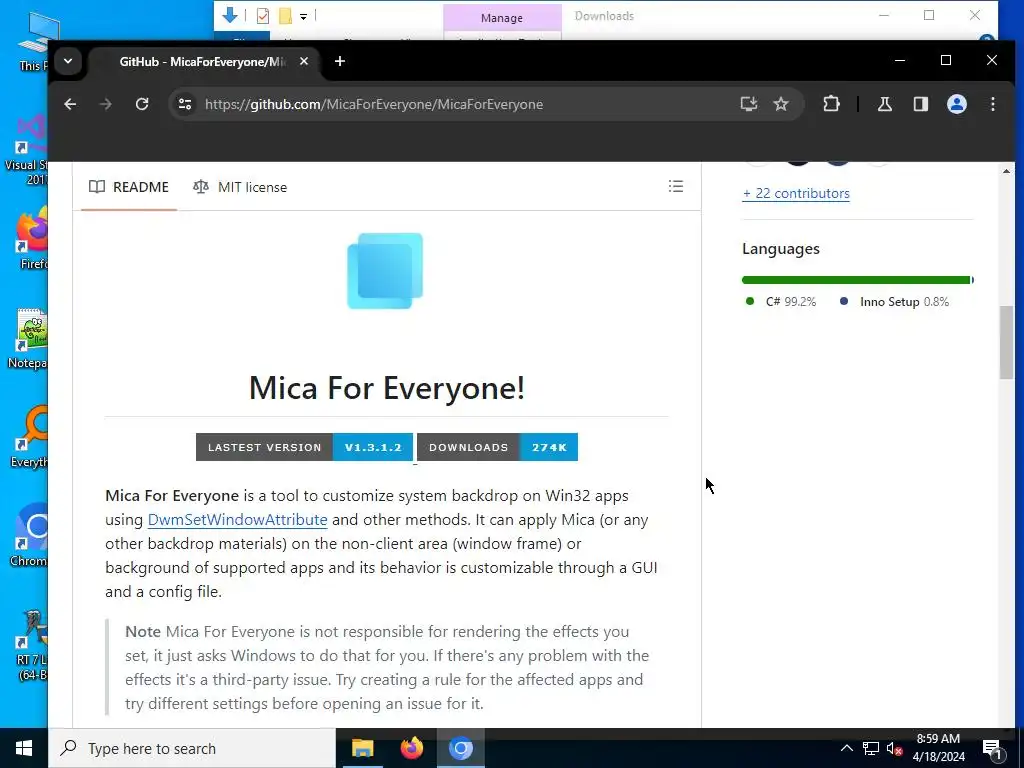Open the Firefox desktop shortcut
The width and height of the screenshot is (1024, 768).
click(x=31, y=238)
